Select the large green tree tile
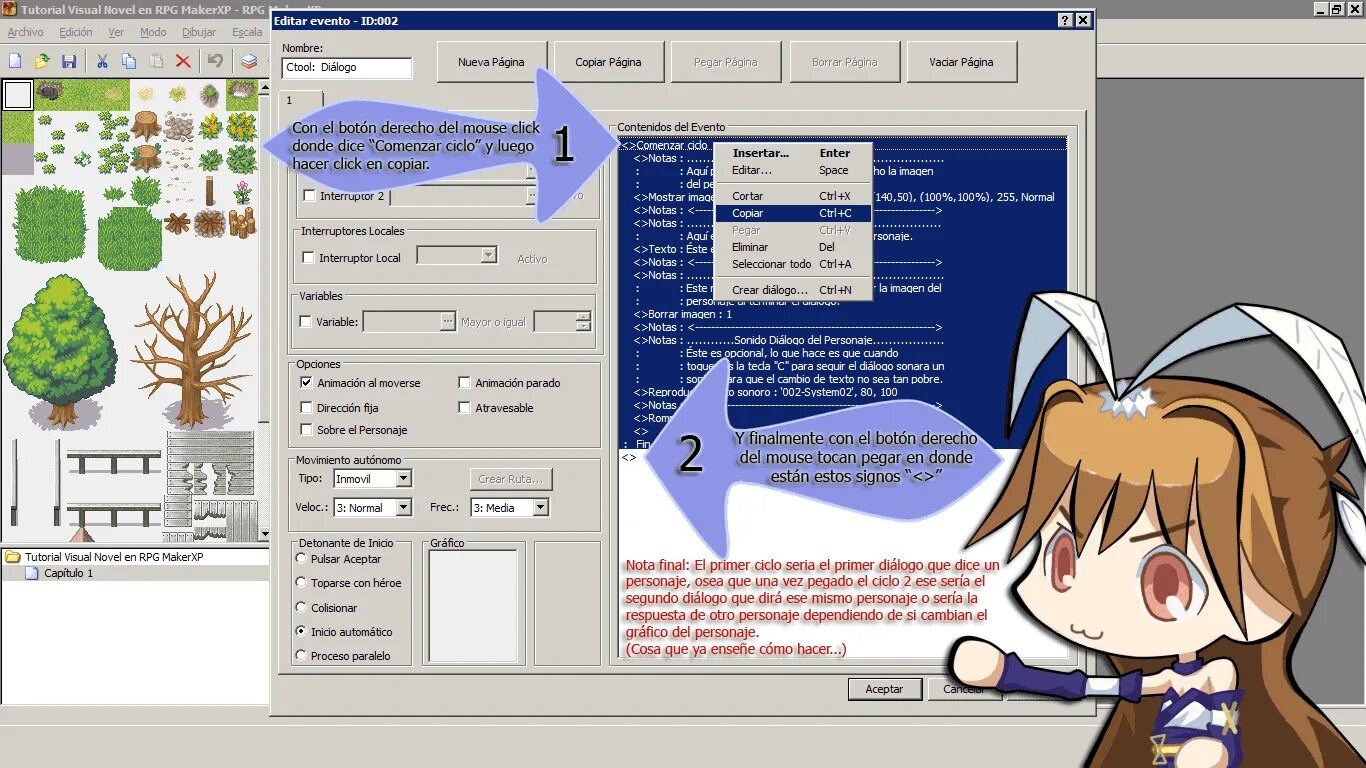The width and height of the screenshot is (1366, 768). [60, 350]
